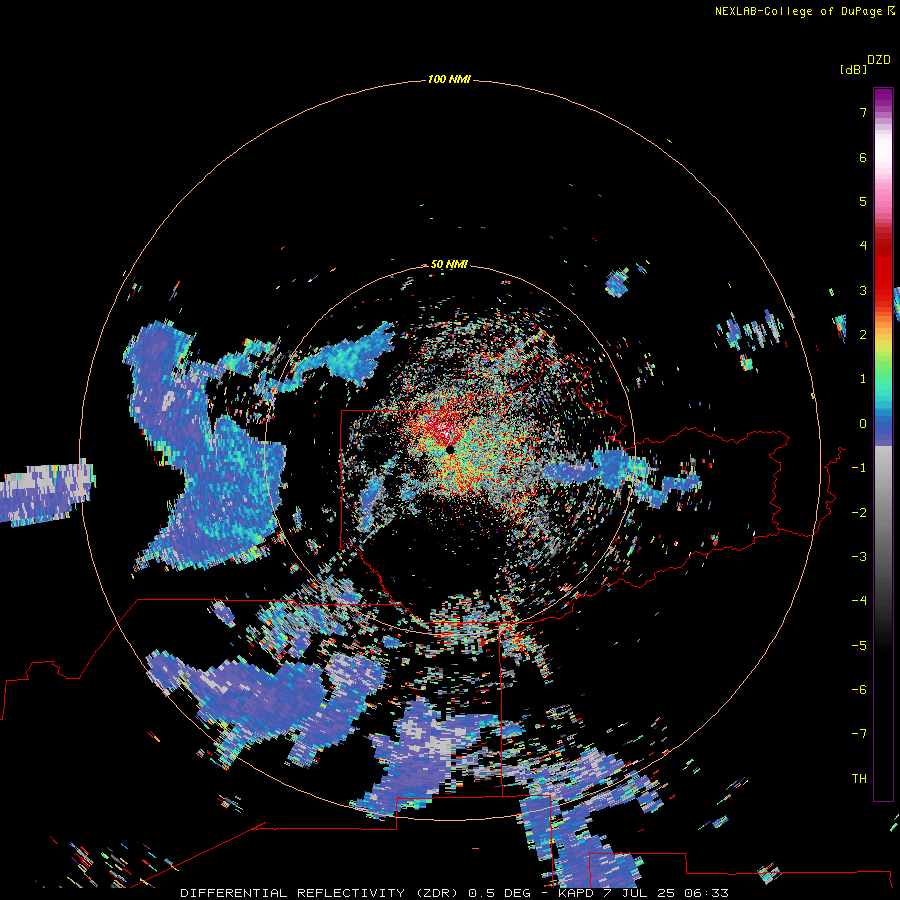The width and height of the screenshot is (900, 900).
Task: Click the '7' value on color scale
Action: 863,112
